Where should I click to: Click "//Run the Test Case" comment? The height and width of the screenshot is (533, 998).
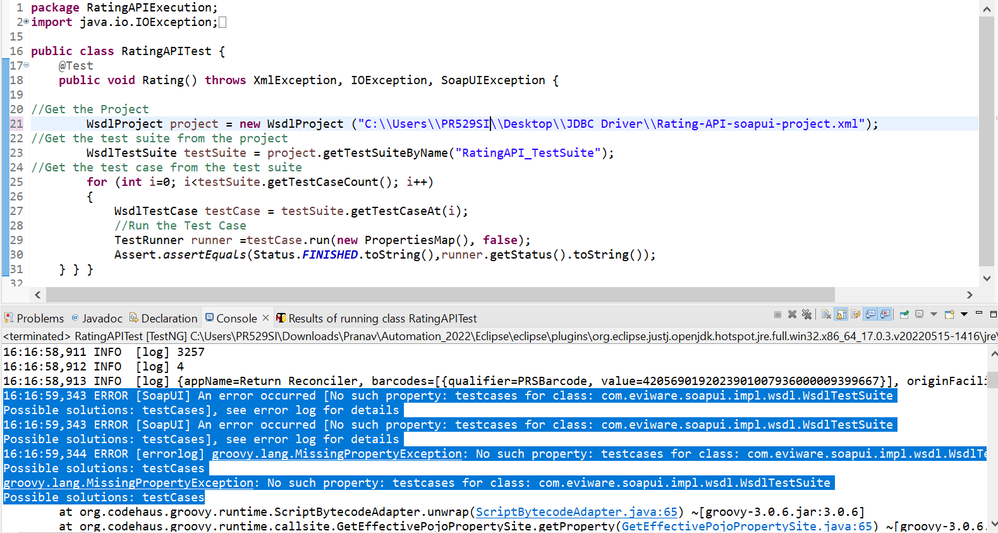pyautogui.click(x=180, y=225)
